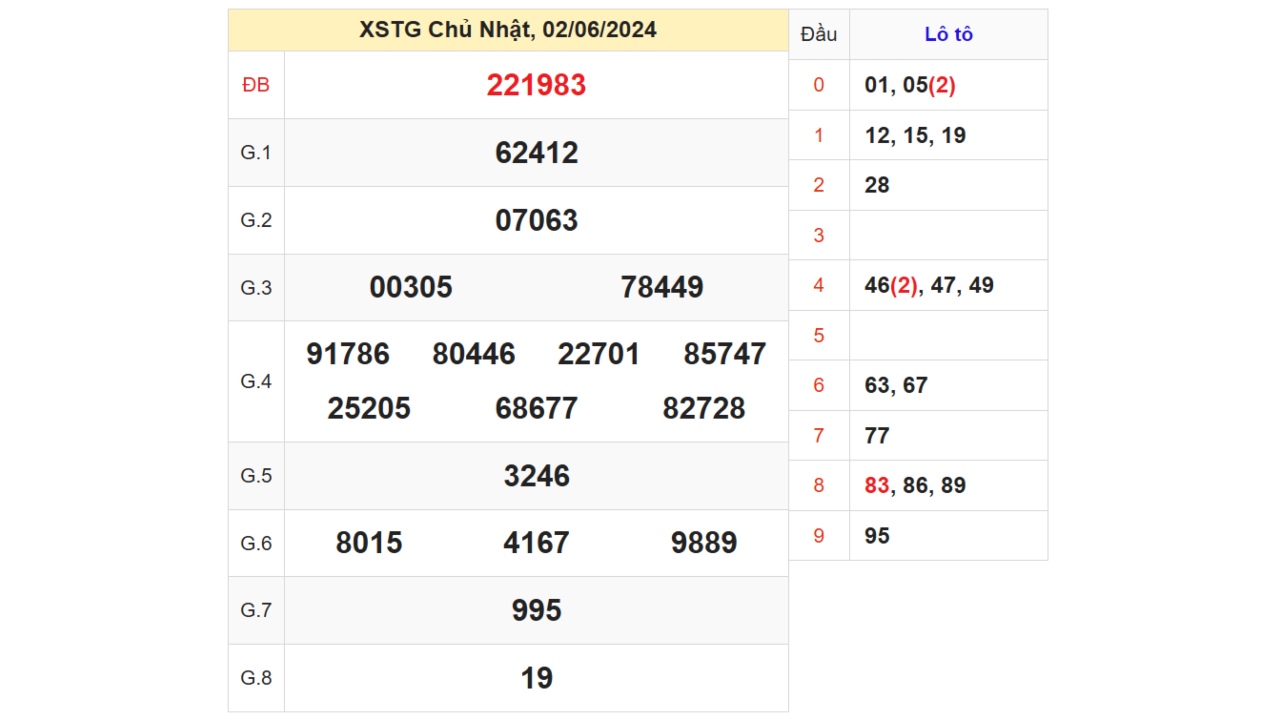
Task: Click the G.6 row label
Action: tap(256, 543)
